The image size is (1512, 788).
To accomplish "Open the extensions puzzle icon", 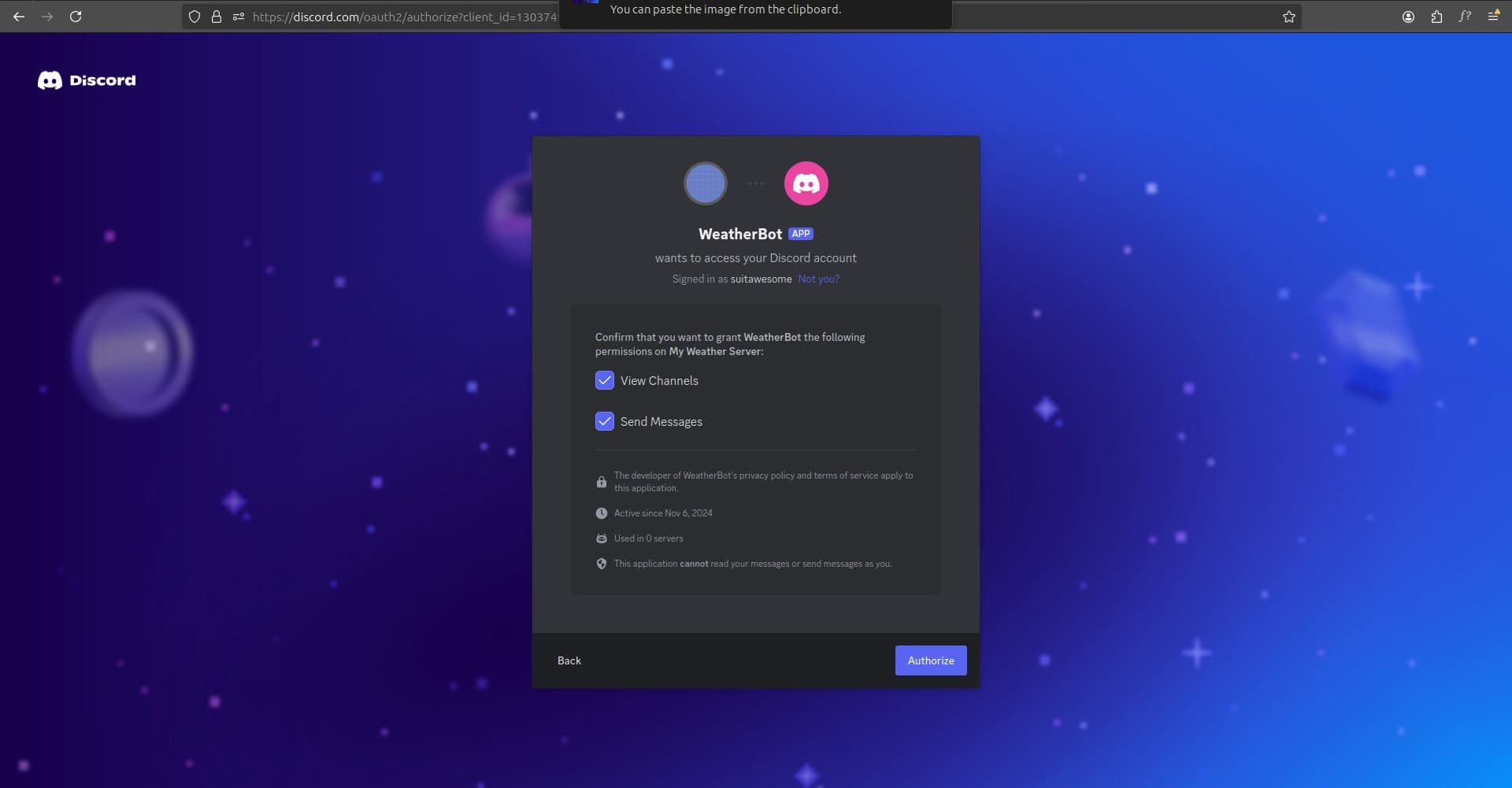I will tap(1436, 17).
